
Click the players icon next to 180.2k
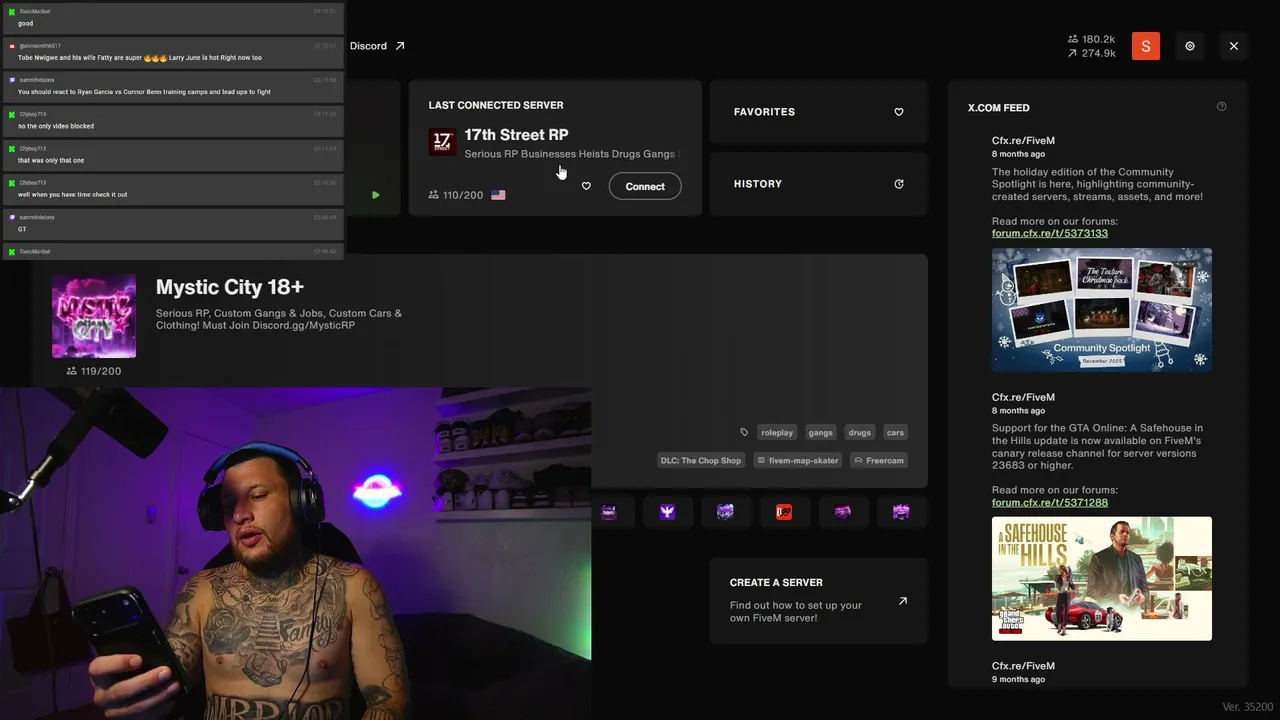tap(1073, 39)
